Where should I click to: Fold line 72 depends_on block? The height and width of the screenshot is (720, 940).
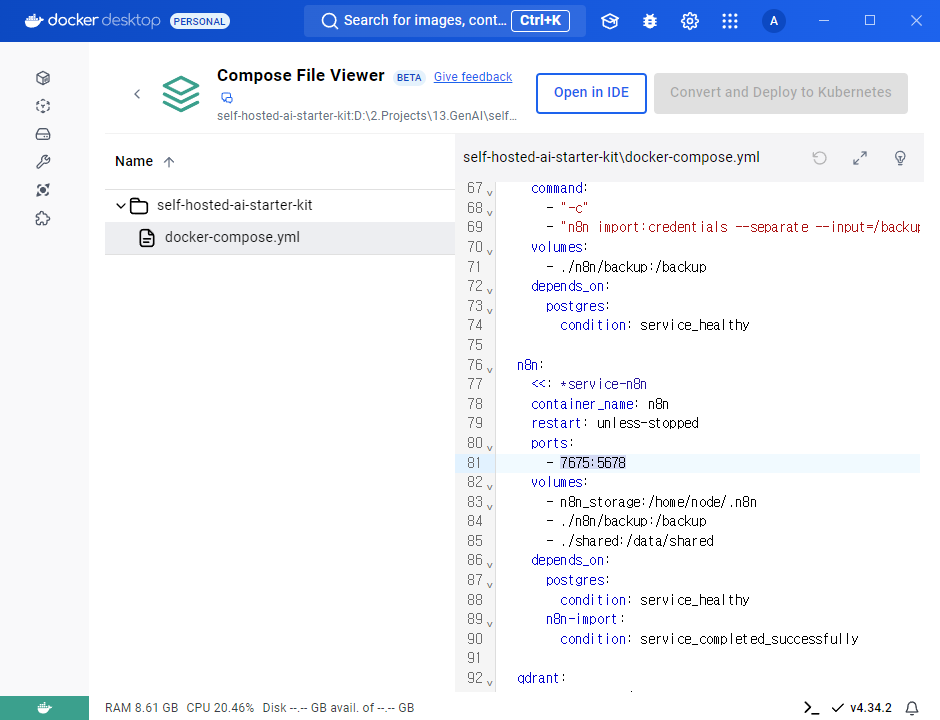pos(490,290)
